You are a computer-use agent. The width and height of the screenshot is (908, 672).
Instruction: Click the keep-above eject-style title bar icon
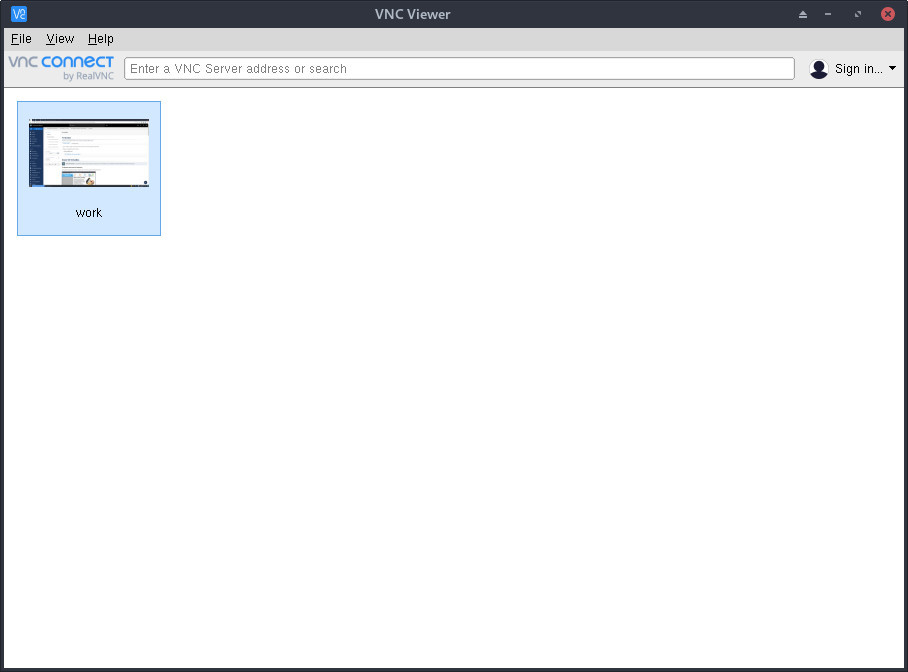click(803, 14)
